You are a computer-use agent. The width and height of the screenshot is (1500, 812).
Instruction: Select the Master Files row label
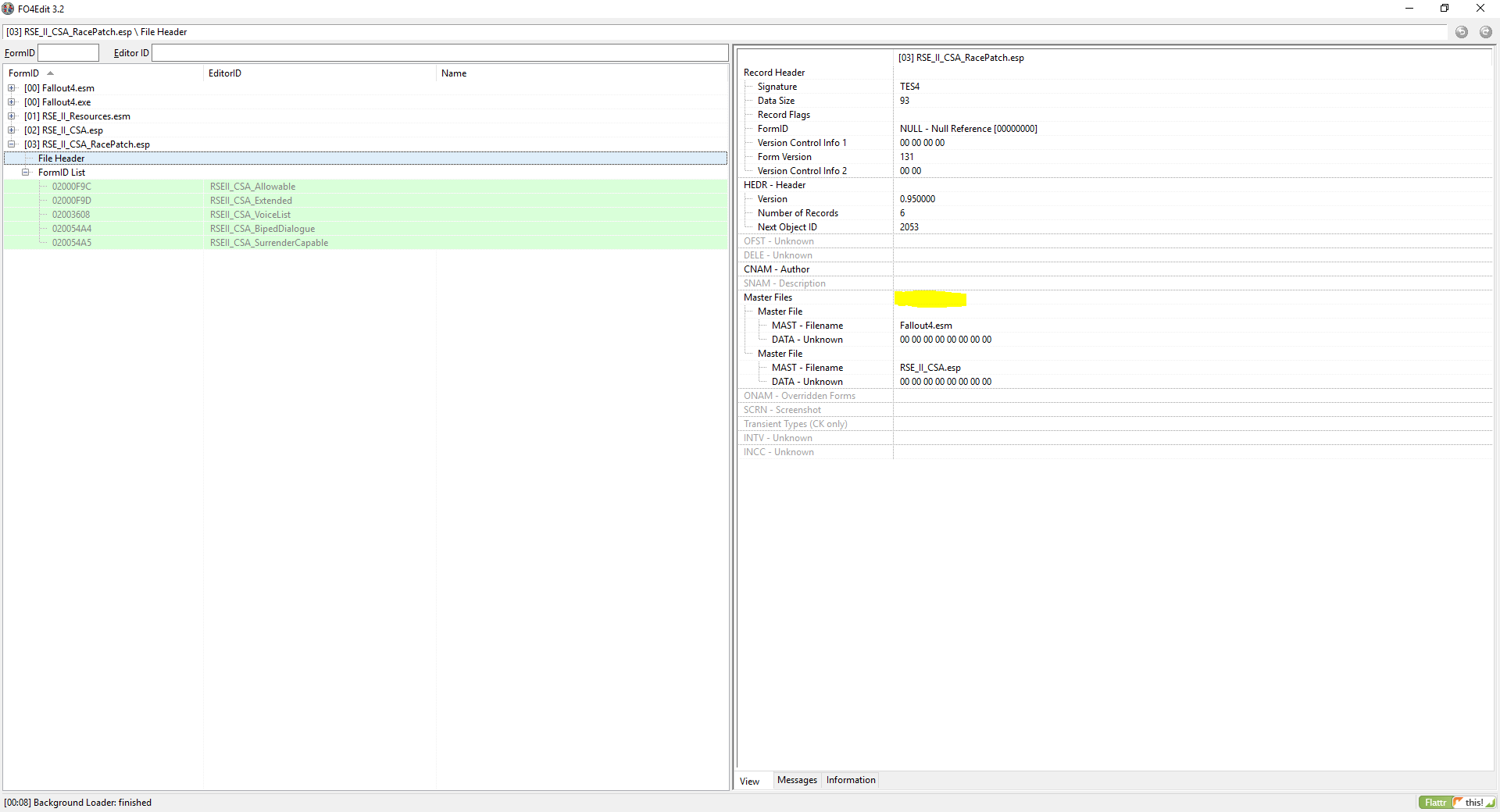(x=767, y=297)
